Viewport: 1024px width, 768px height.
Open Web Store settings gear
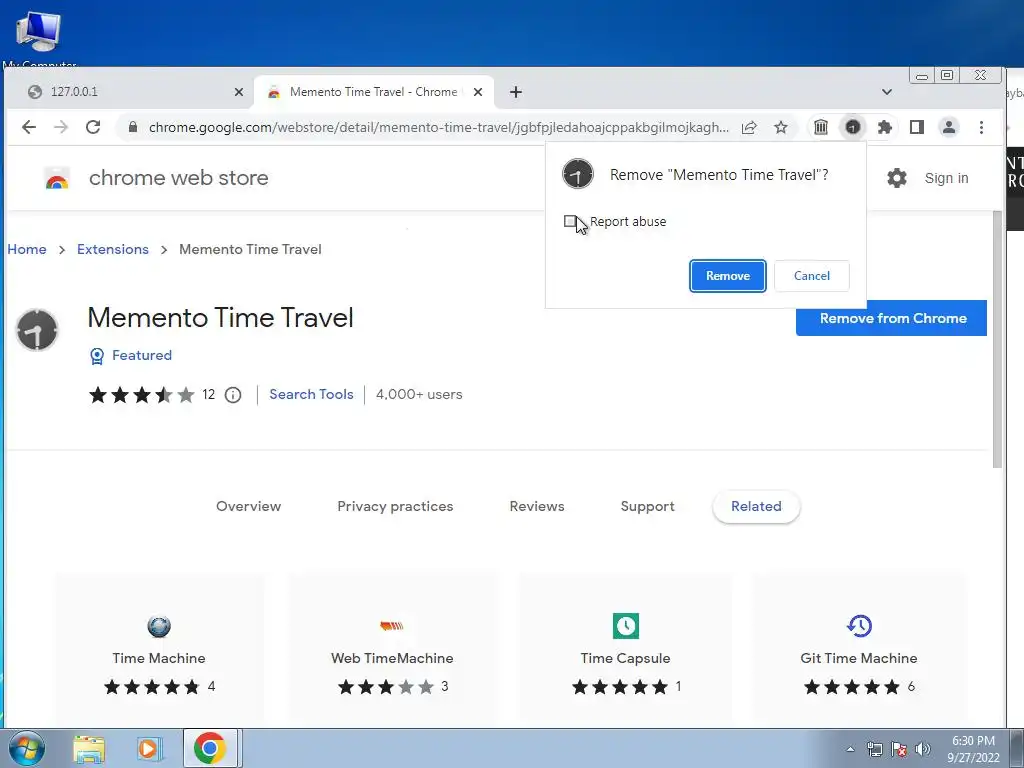(x=897, y=178)
